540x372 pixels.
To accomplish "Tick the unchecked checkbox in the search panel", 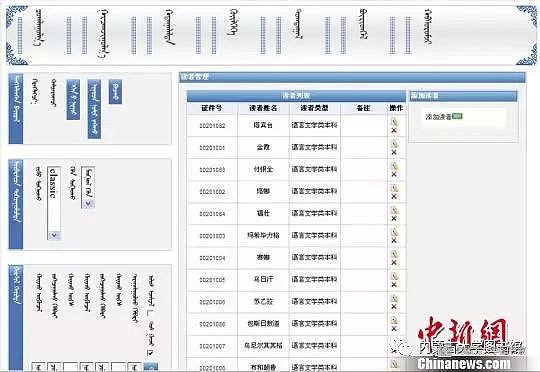I will pos(150,313).
